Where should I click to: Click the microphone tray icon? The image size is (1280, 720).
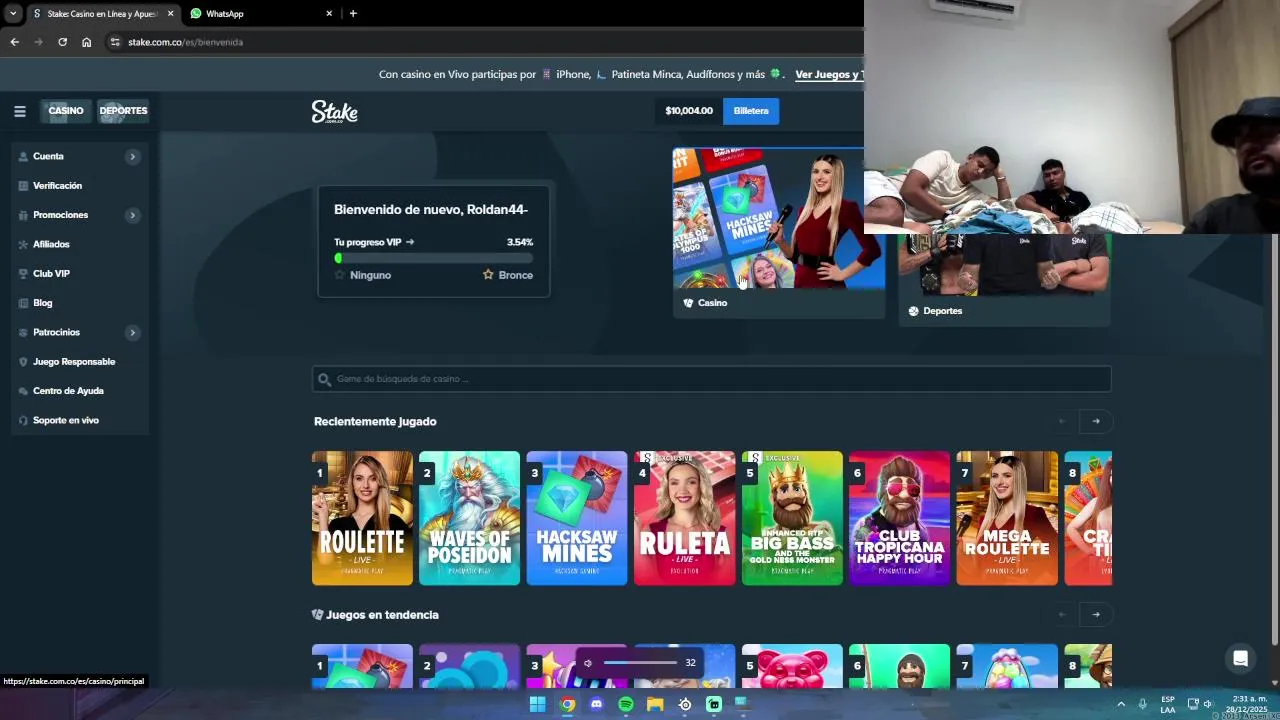1142,704
